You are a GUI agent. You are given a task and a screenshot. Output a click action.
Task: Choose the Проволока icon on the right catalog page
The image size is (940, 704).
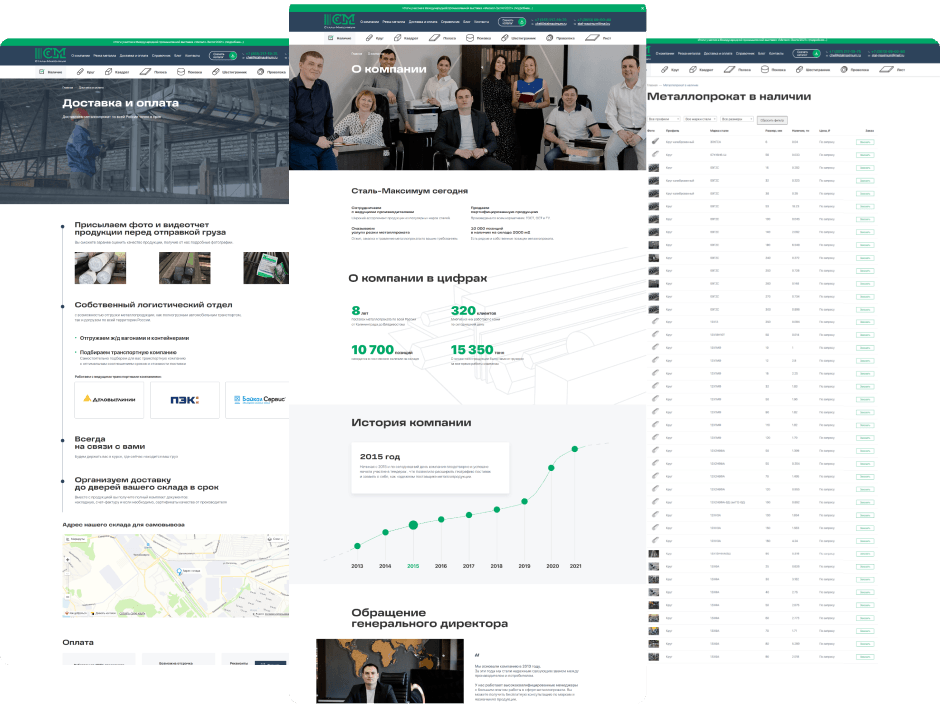click(x=844, y=70)
